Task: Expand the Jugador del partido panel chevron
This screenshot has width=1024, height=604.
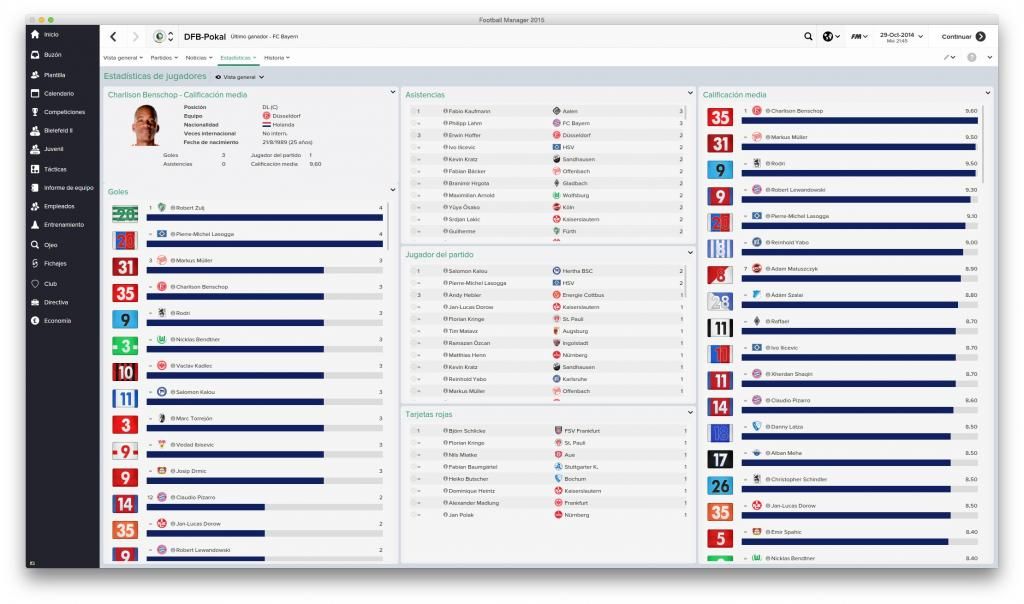Action: pos(690,253)
